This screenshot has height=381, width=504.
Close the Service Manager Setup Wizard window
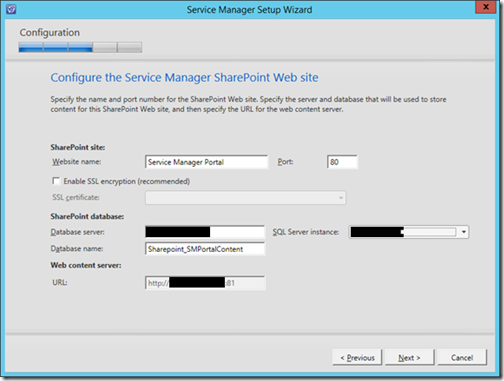(x=486, y=7)
